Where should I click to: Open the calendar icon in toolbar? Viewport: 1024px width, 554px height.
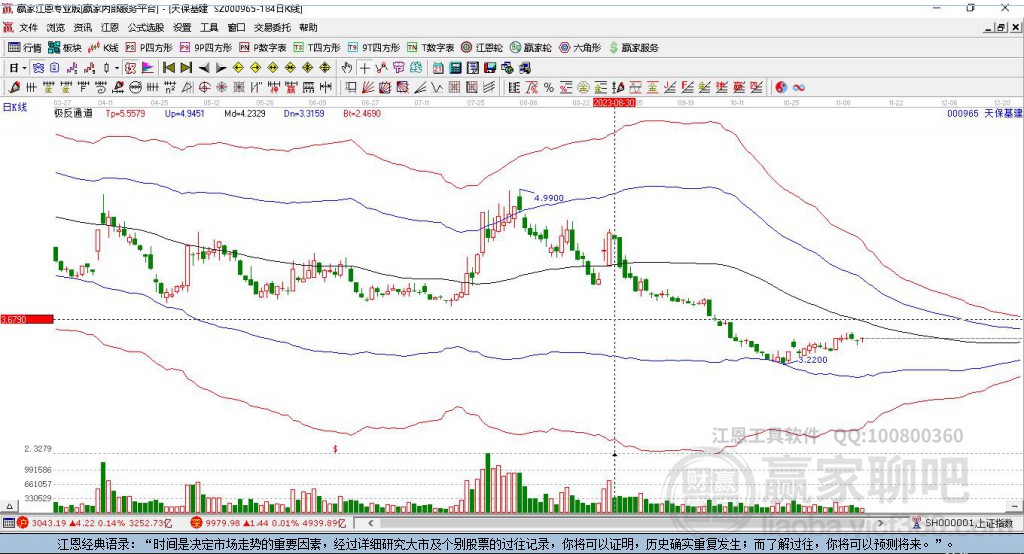(438, 68)
